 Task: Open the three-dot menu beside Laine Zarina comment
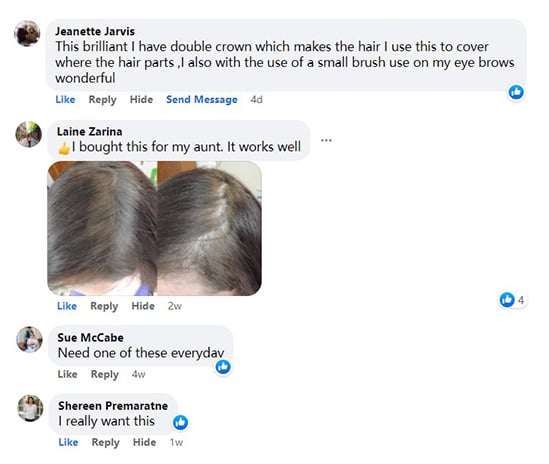pyautogui.click(x=326, y=140)
